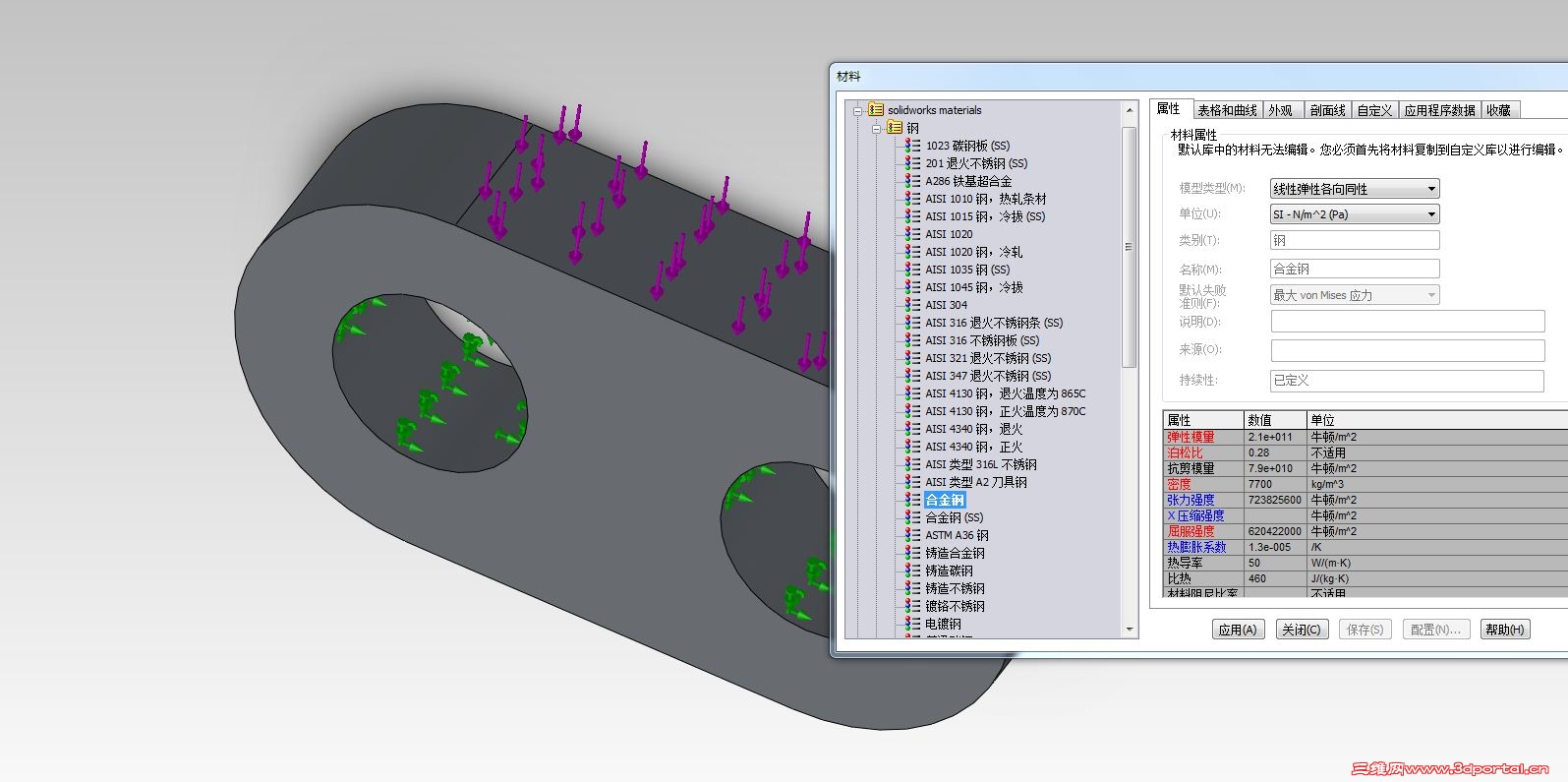Open the 剖面线 tab
The height and width of the screenshot is (782, 1568).
(x=1327, y=110)
